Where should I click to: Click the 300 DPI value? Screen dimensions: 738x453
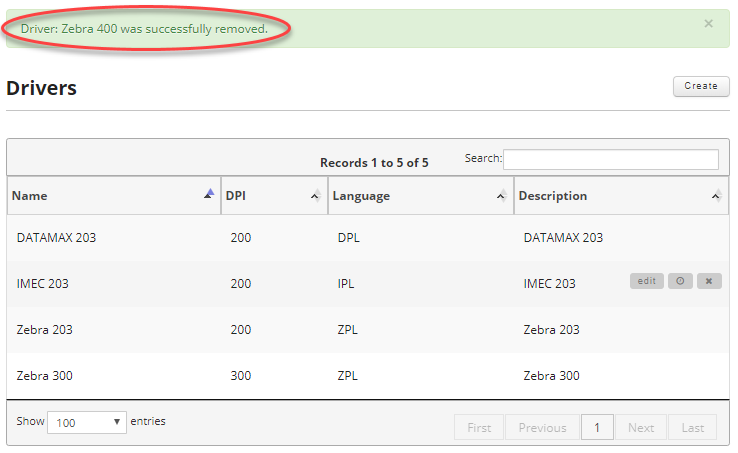pos(241,376)
